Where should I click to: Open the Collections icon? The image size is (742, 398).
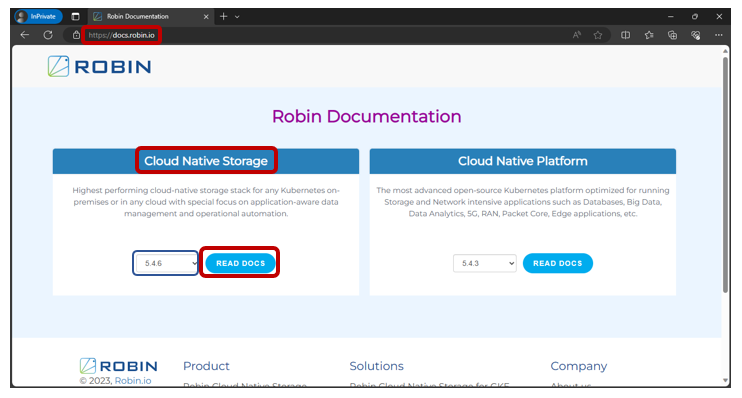tap(672, 35)
